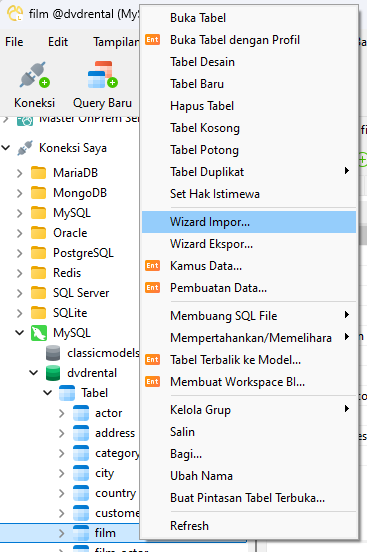Choose Salin from context menu
Image resolution: width=367 pixels, height=552 pixels.
point(249,432)
